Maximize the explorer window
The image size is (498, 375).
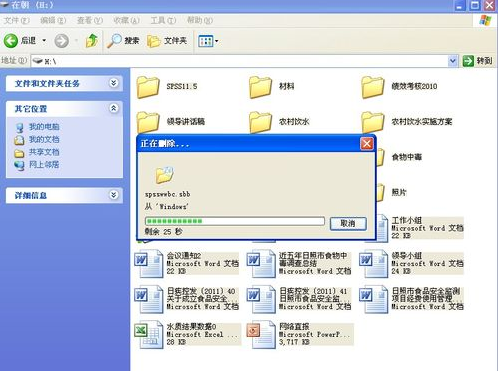tap(474, 5)
